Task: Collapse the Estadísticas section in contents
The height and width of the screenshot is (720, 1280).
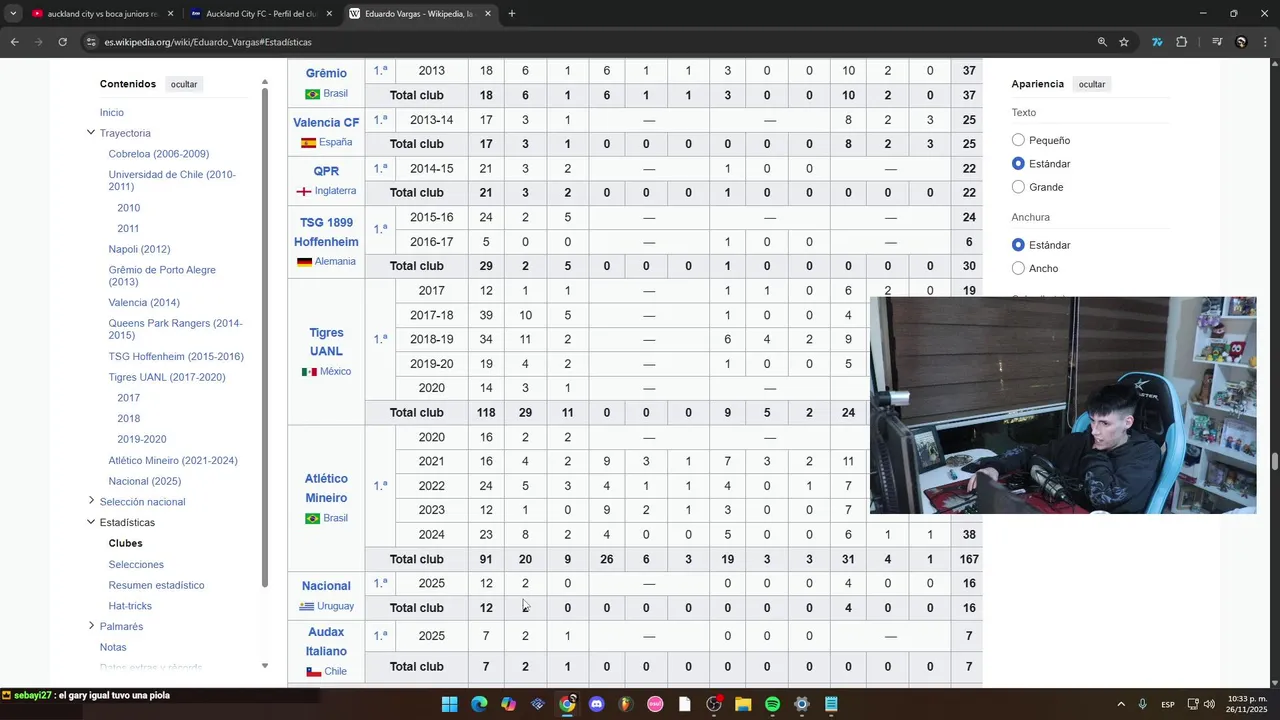Action: point(91,522)
